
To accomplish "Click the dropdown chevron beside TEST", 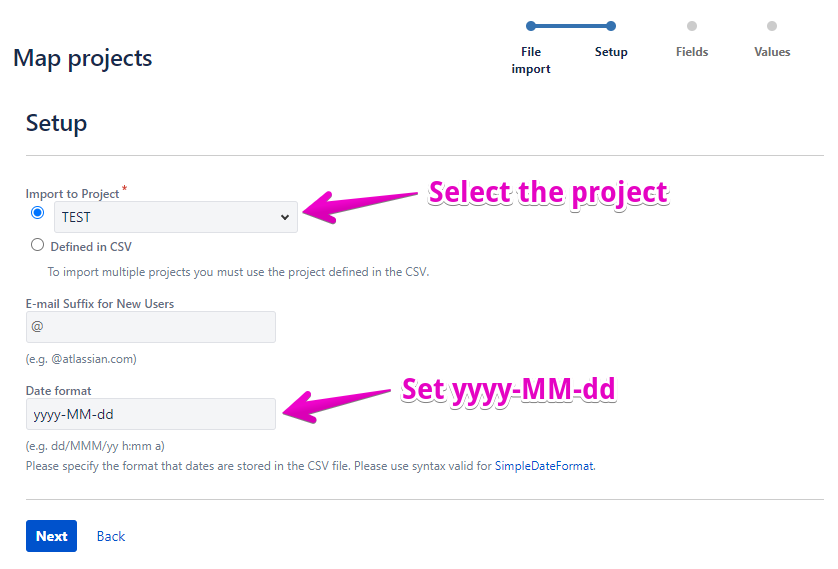I will 285,217.
